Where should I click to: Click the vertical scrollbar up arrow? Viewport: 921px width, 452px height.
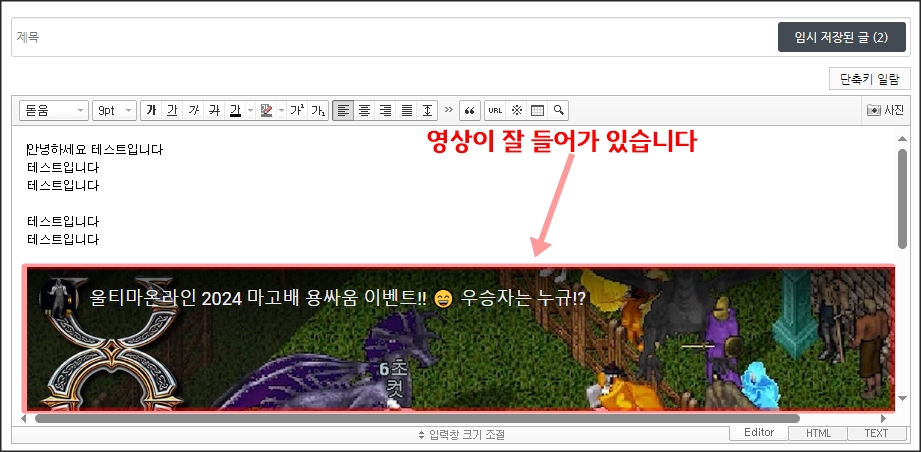click(902, 139)
